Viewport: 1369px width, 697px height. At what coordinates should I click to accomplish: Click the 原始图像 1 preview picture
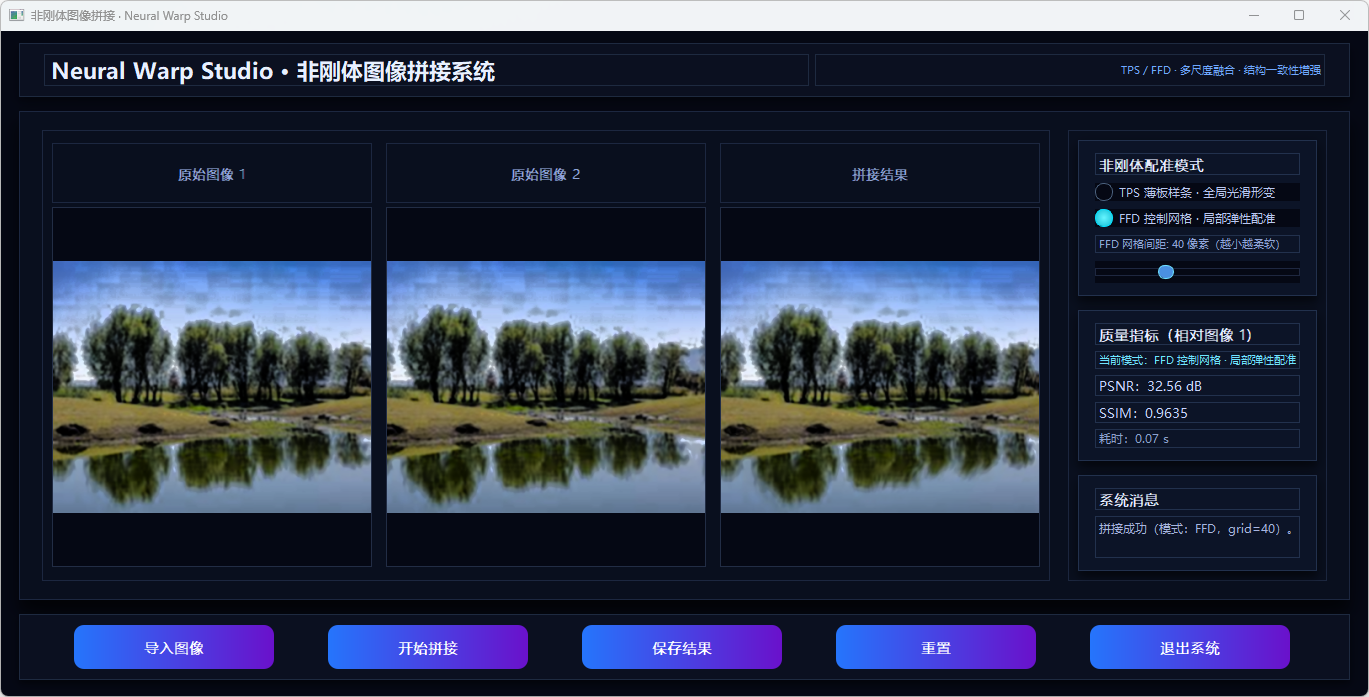click(x=212, y=387)
